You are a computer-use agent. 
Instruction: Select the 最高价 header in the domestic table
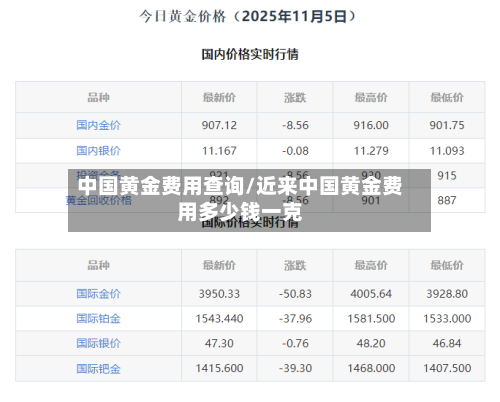click(371, 97)
